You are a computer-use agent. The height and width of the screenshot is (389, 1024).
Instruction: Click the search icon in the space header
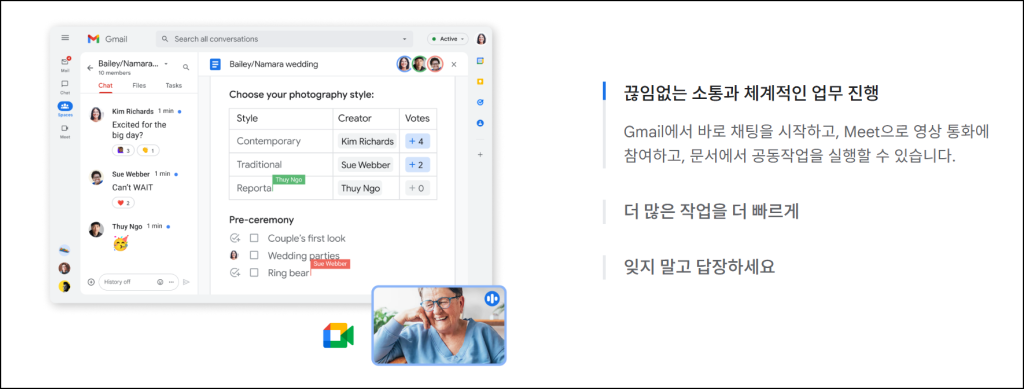[186, 67]
